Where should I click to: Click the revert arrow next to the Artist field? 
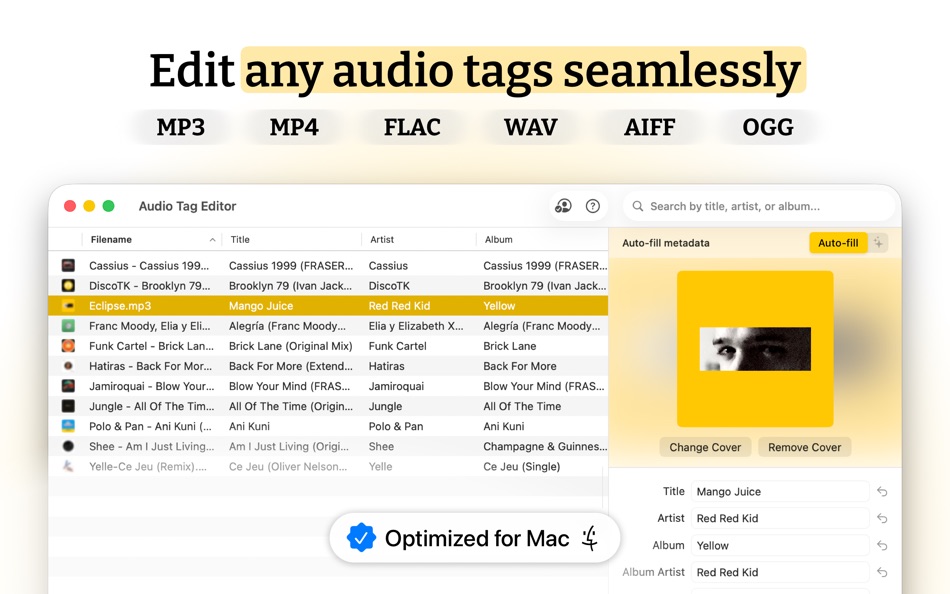point(881,518)
